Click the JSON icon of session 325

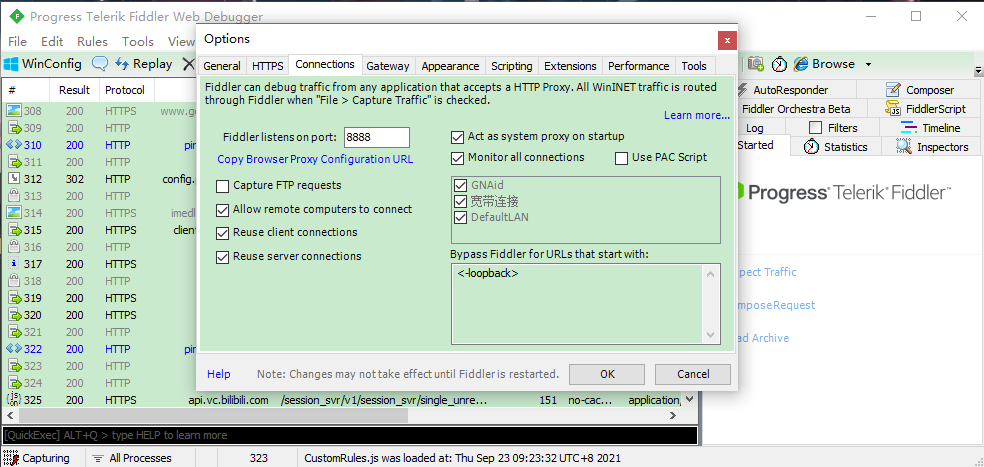point(14,399)
